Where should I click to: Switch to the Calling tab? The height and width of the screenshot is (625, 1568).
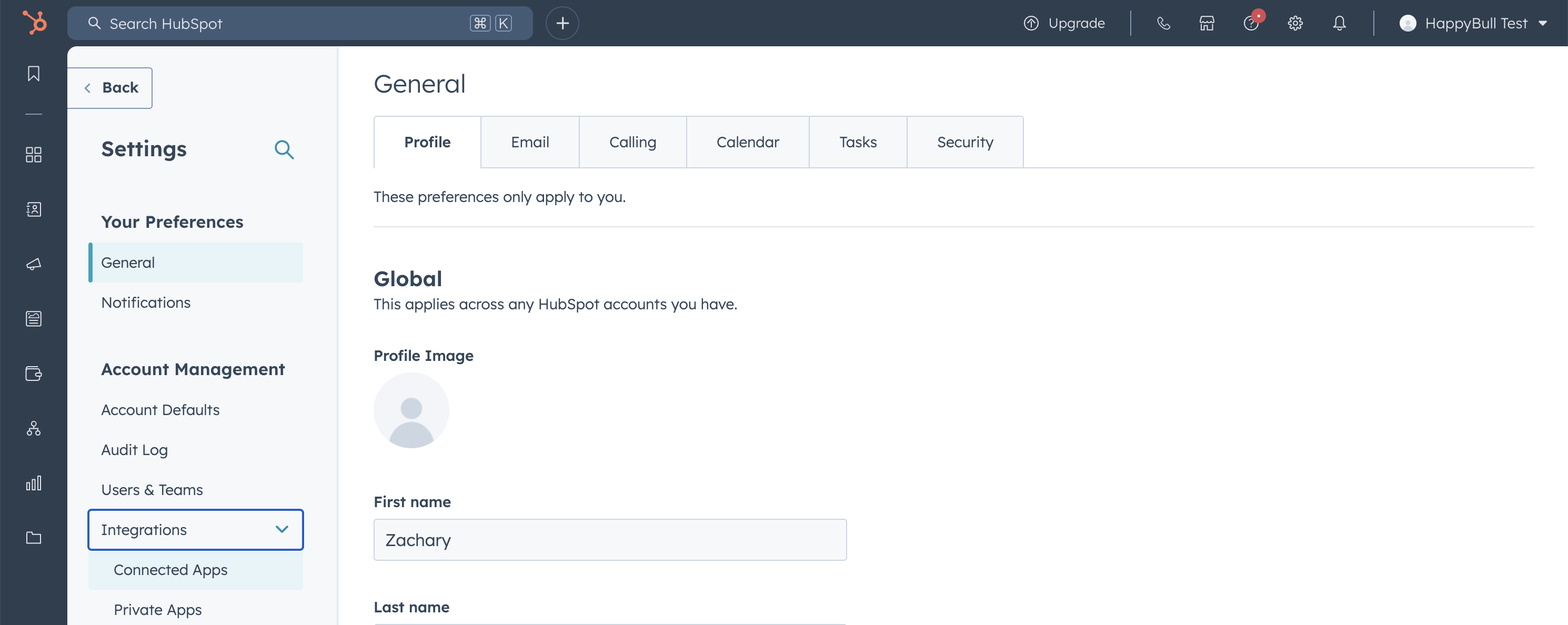coord(632,142)
